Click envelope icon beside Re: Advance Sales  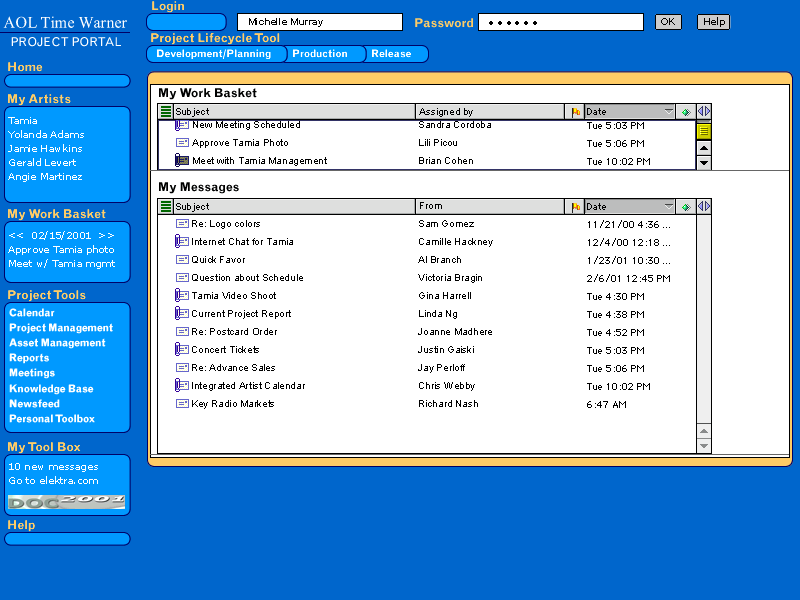[182, 368]
